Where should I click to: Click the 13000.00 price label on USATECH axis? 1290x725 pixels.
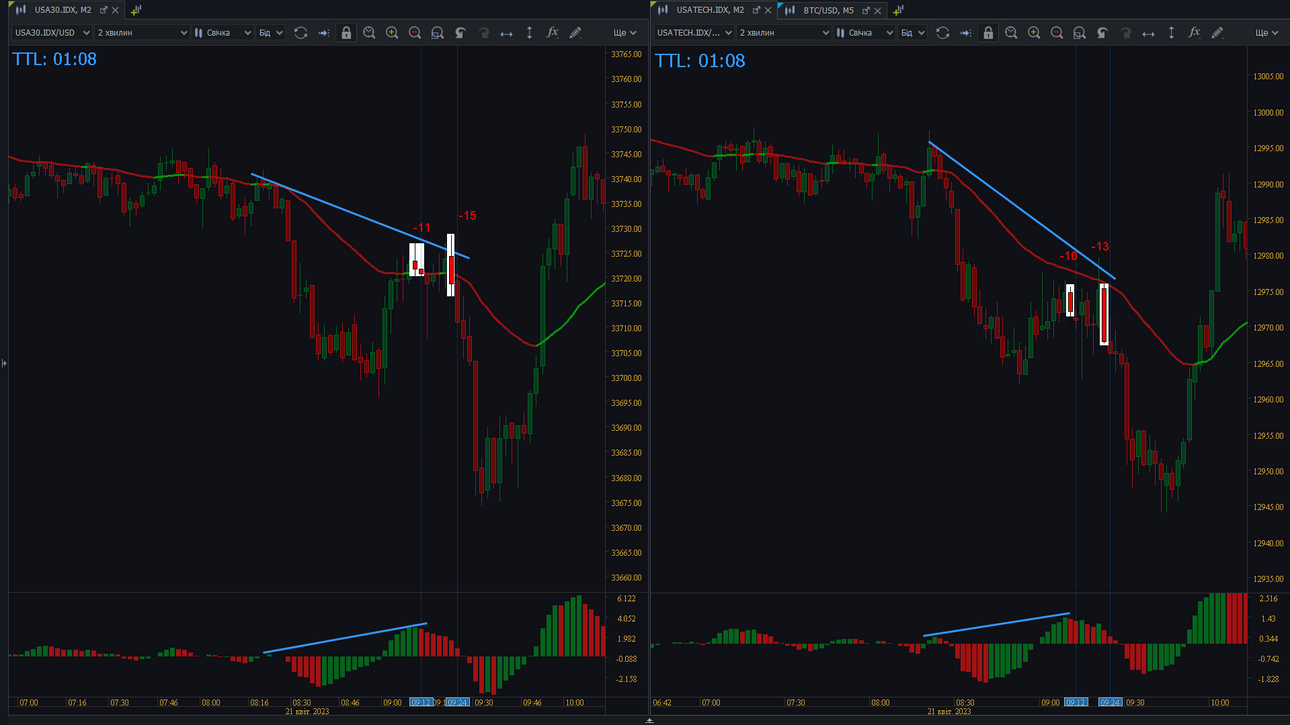[1268, 113]
